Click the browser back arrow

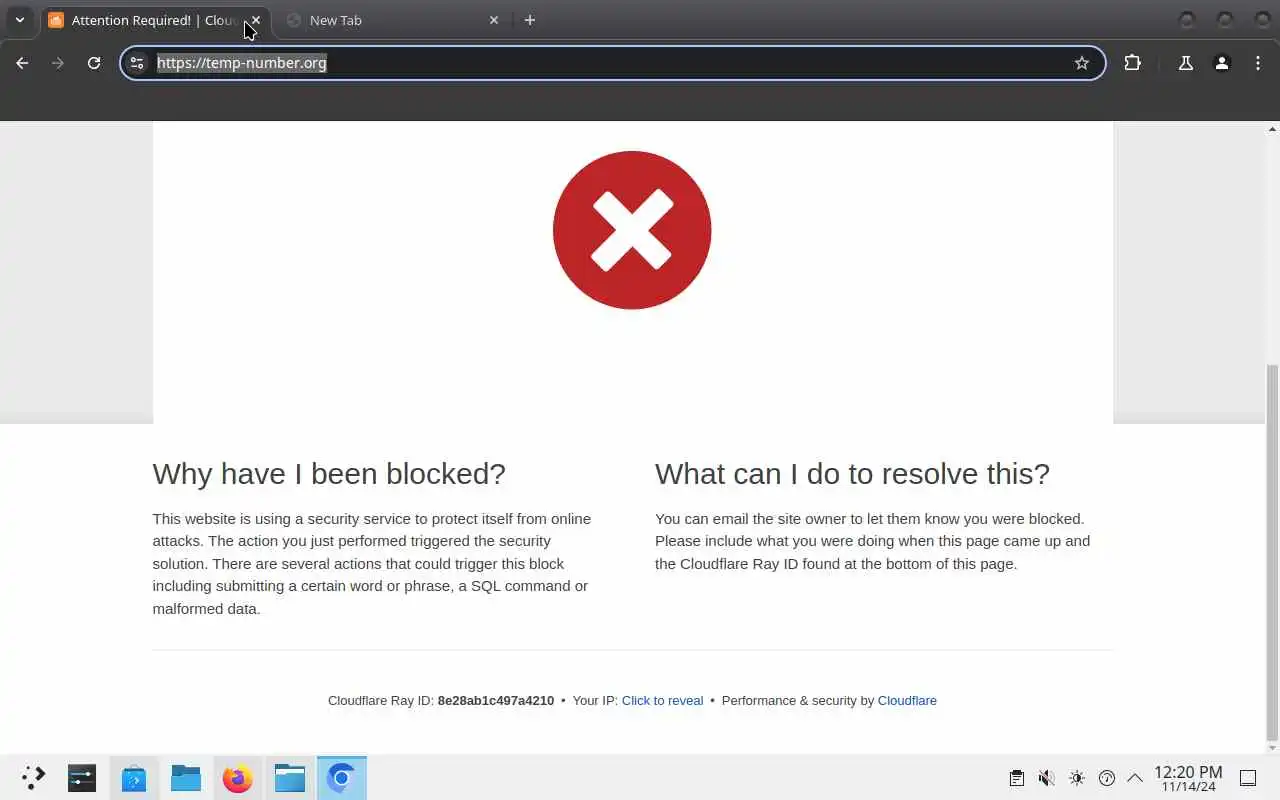click(22, 63)
